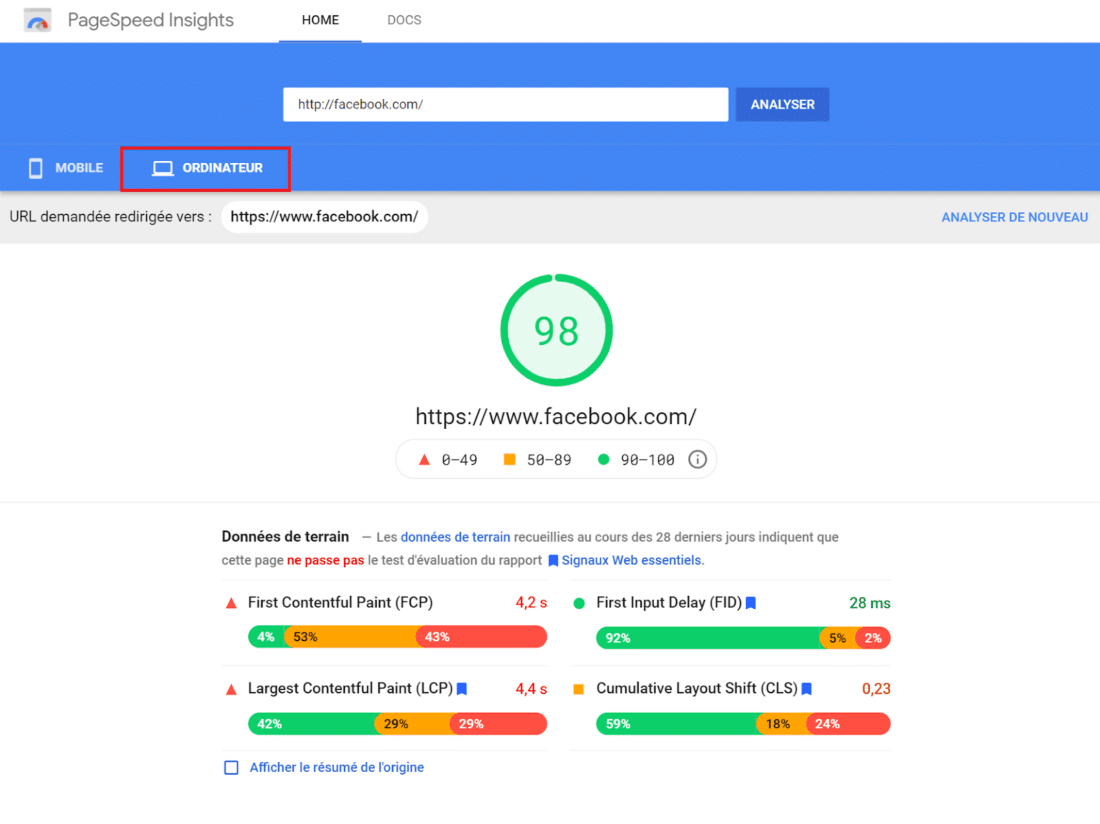Screen dimensions: 1100x824
Task: Click the Cumulative Layout Shift (CLS) label
Action: click(x=697, y=689)
